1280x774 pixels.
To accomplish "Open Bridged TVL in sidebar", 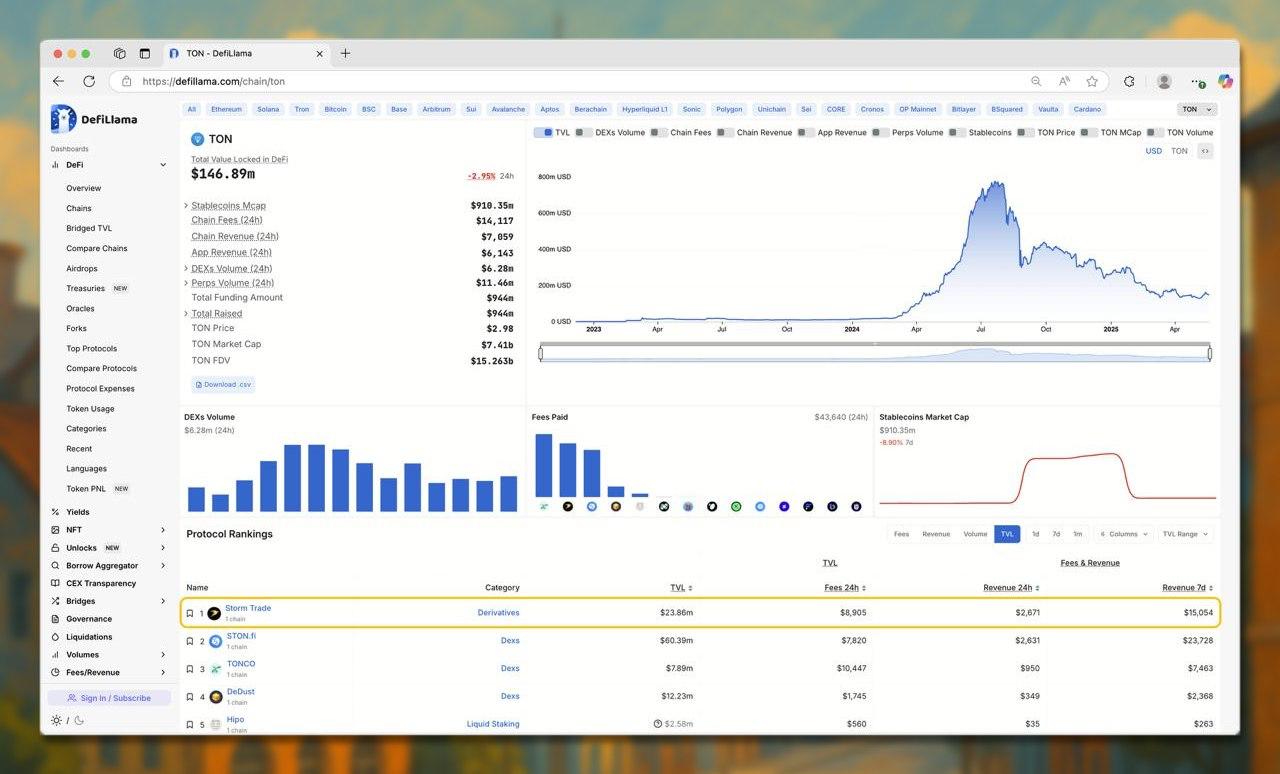I will click(x=89, y=228).
